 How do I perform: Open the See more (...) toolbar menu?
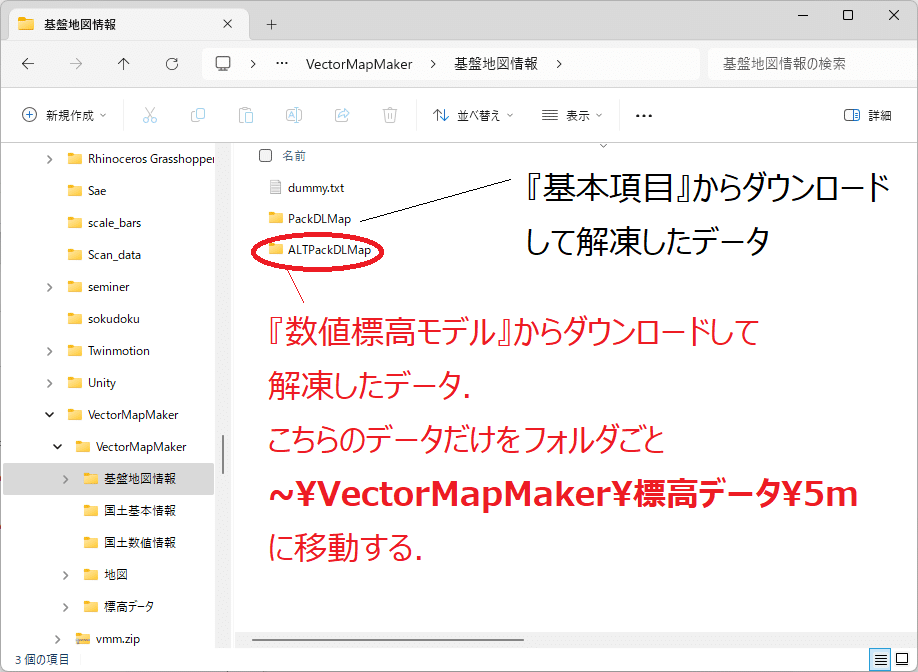pos(643,115)
